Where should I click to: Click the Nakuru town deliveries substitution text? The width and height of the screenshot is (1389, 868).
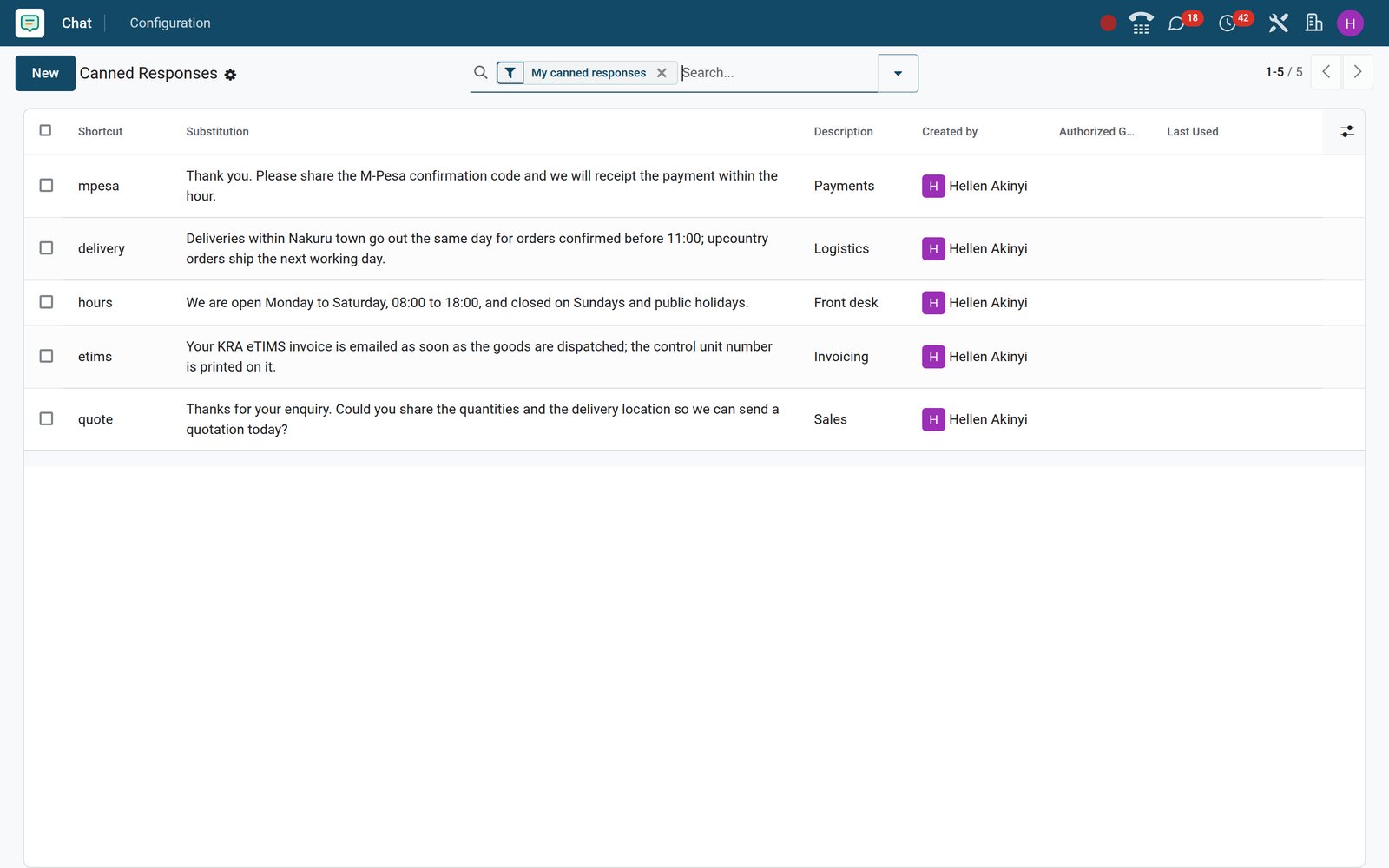click(x=477, y=248)
